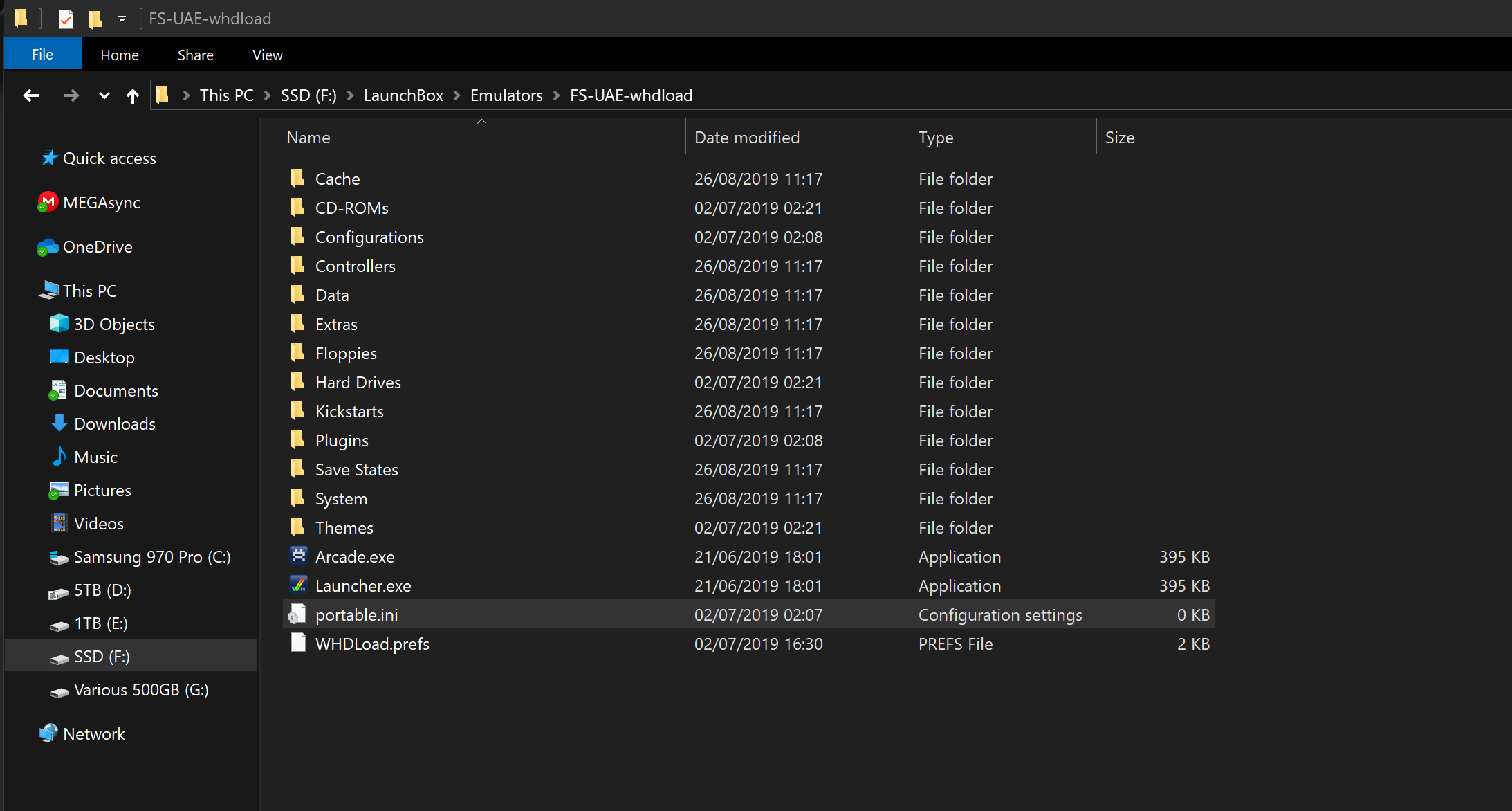
Task: Click the Kickstarts folder icon
Action: coord(297,410)
